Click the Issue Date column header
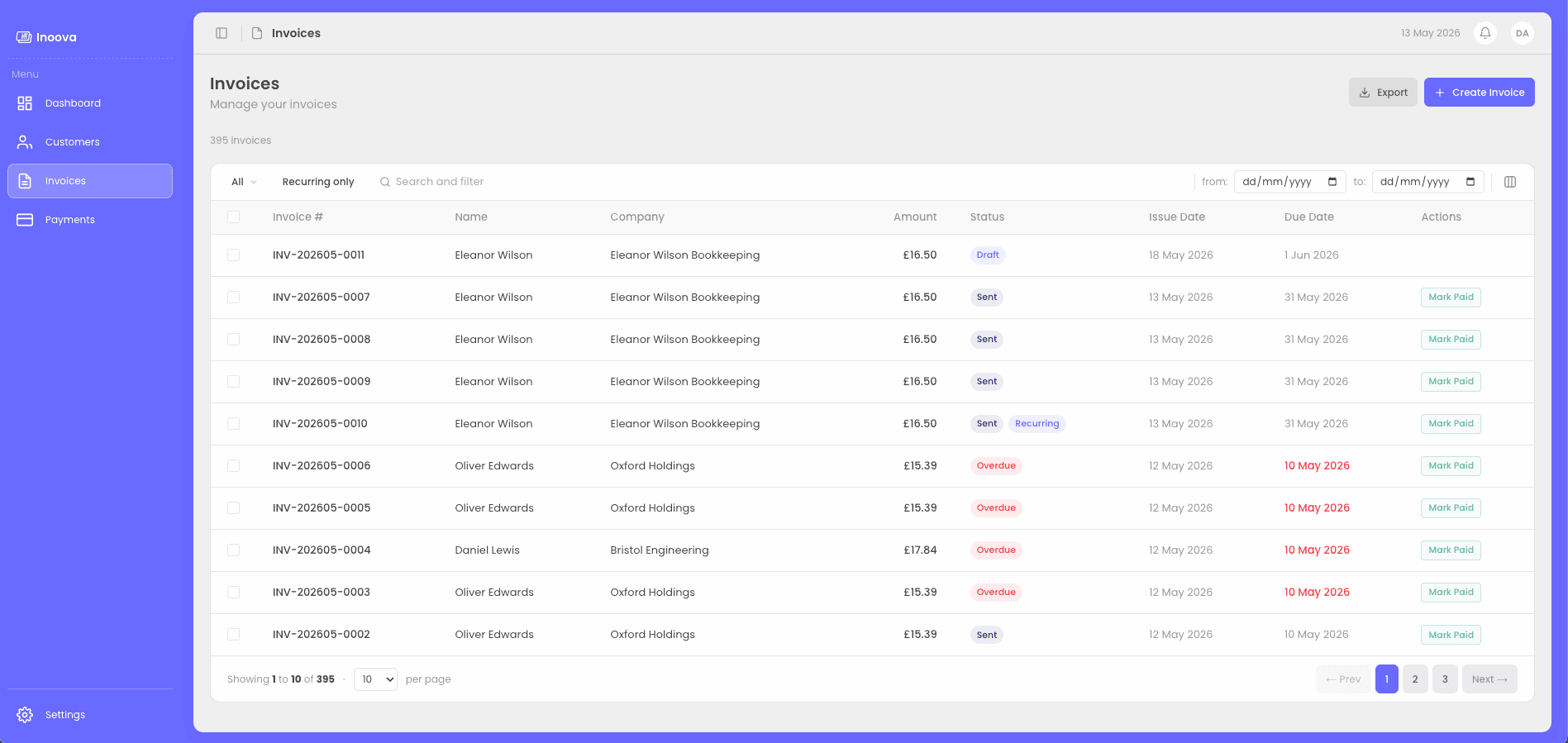 tap(1177, 217)
